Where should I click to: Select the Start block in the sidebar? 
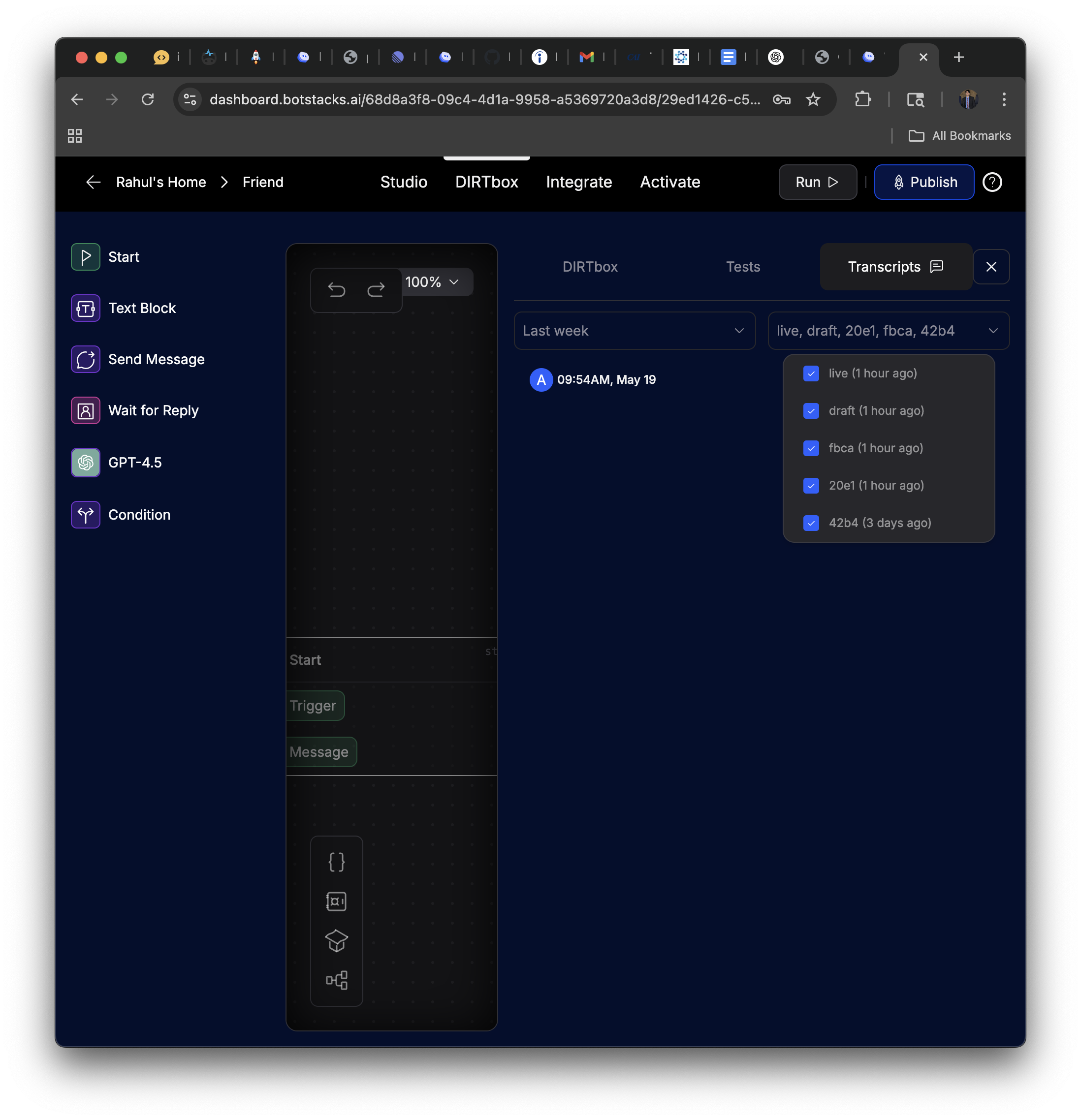pyautogui.click(x=85, y=256)
